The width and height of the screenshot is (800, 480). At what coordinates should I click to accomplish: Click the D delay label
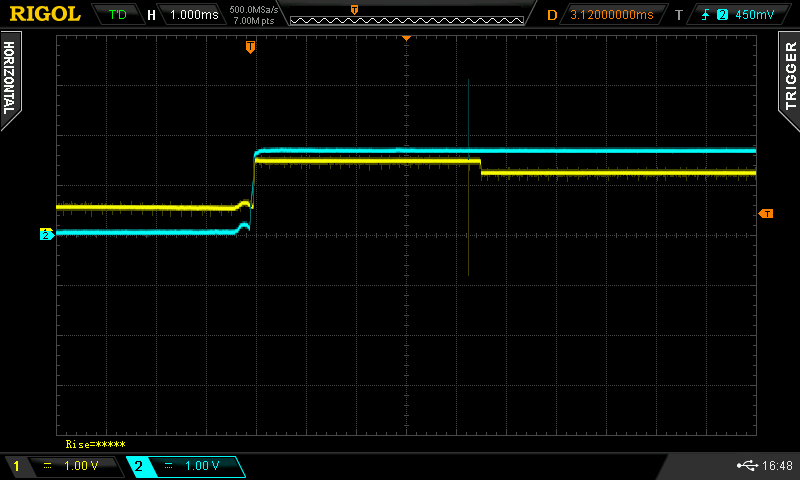coord(552,15)
